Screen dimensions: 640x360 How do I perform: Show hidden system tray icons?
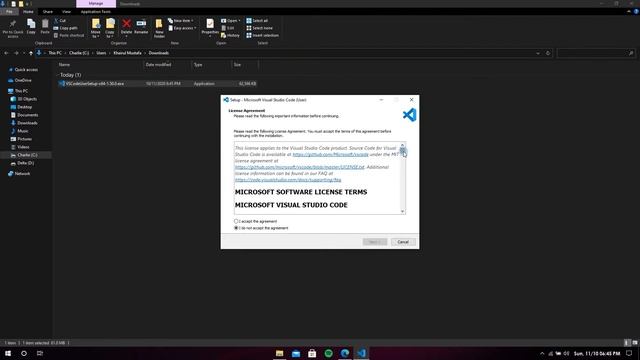(542, 353)
